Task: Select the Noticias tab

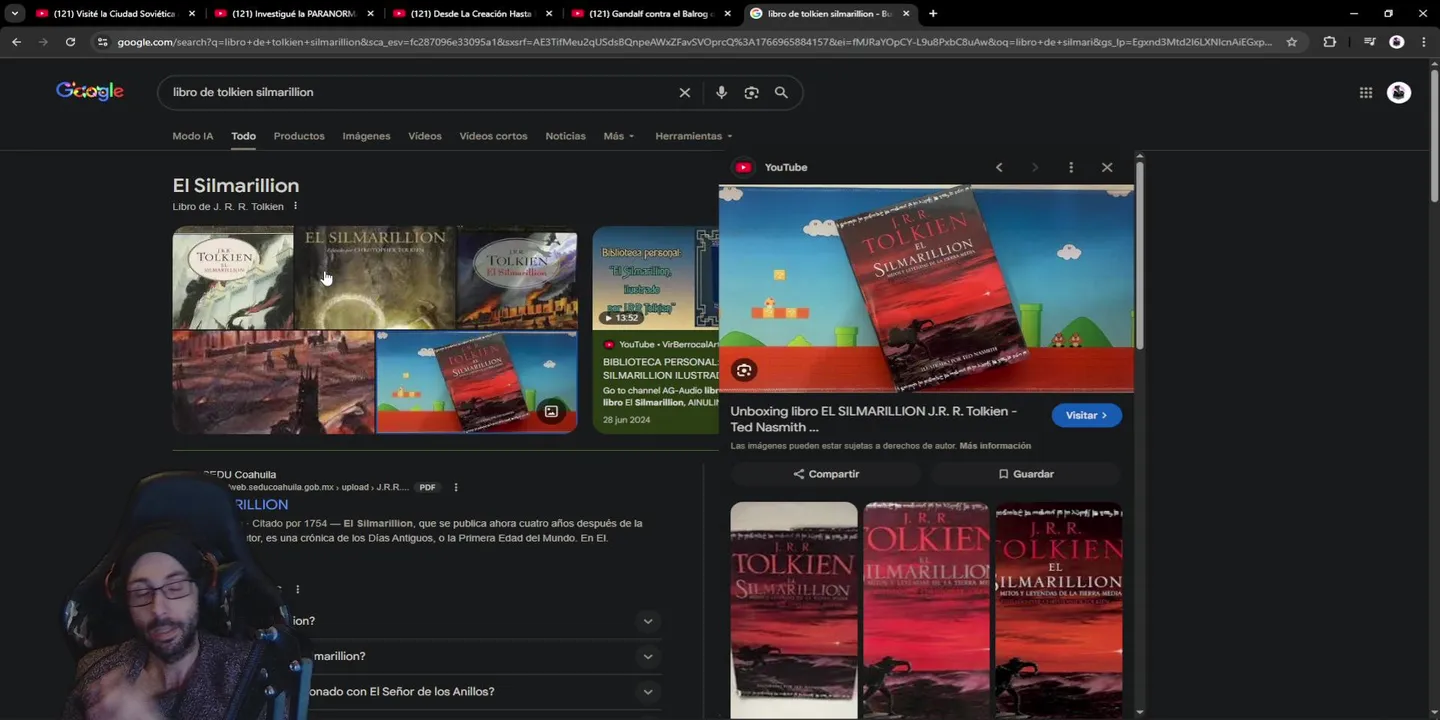Action: (x=565, y=136)
